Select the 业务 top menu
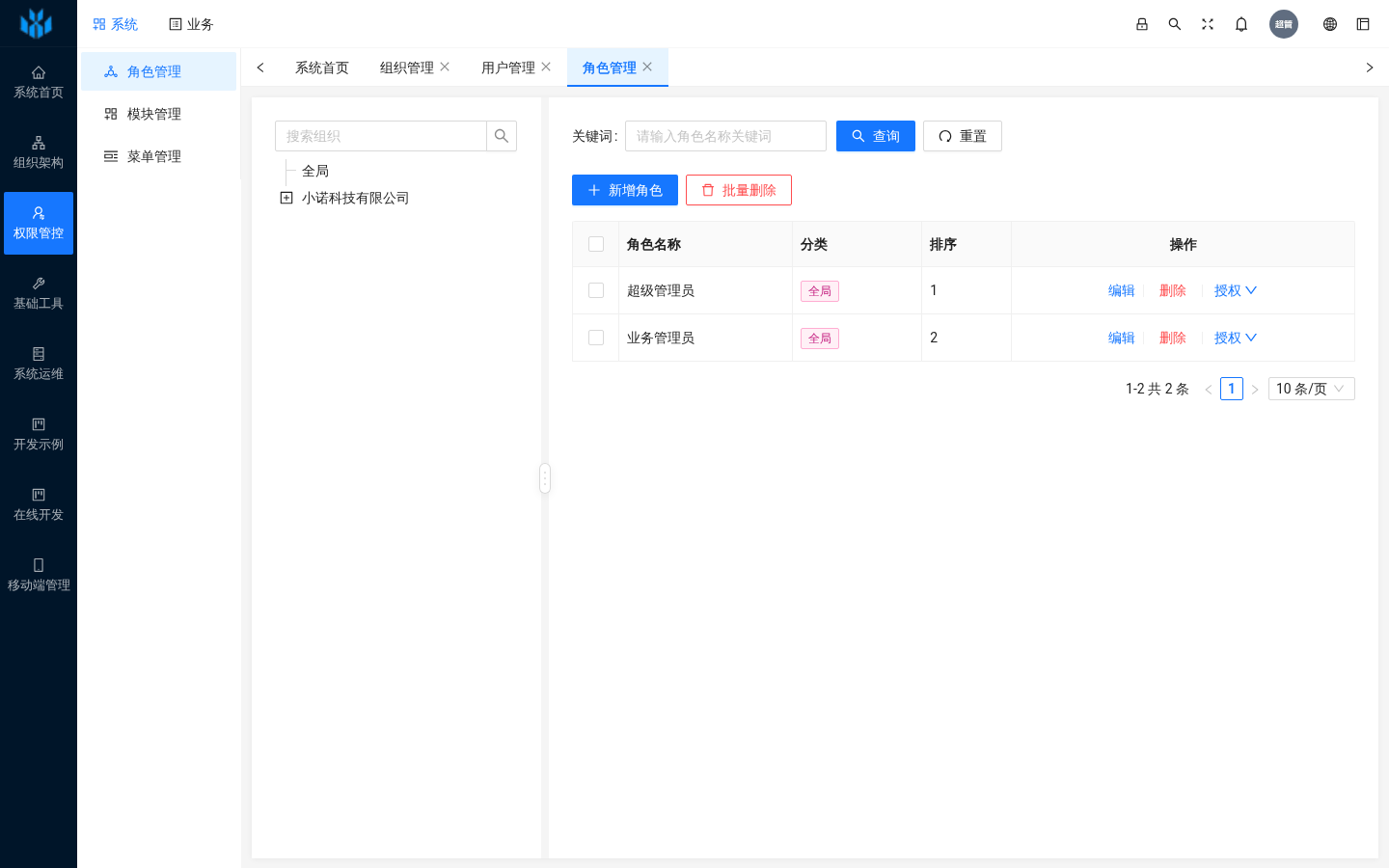The image size is (1389, 868). coord(191,24)
